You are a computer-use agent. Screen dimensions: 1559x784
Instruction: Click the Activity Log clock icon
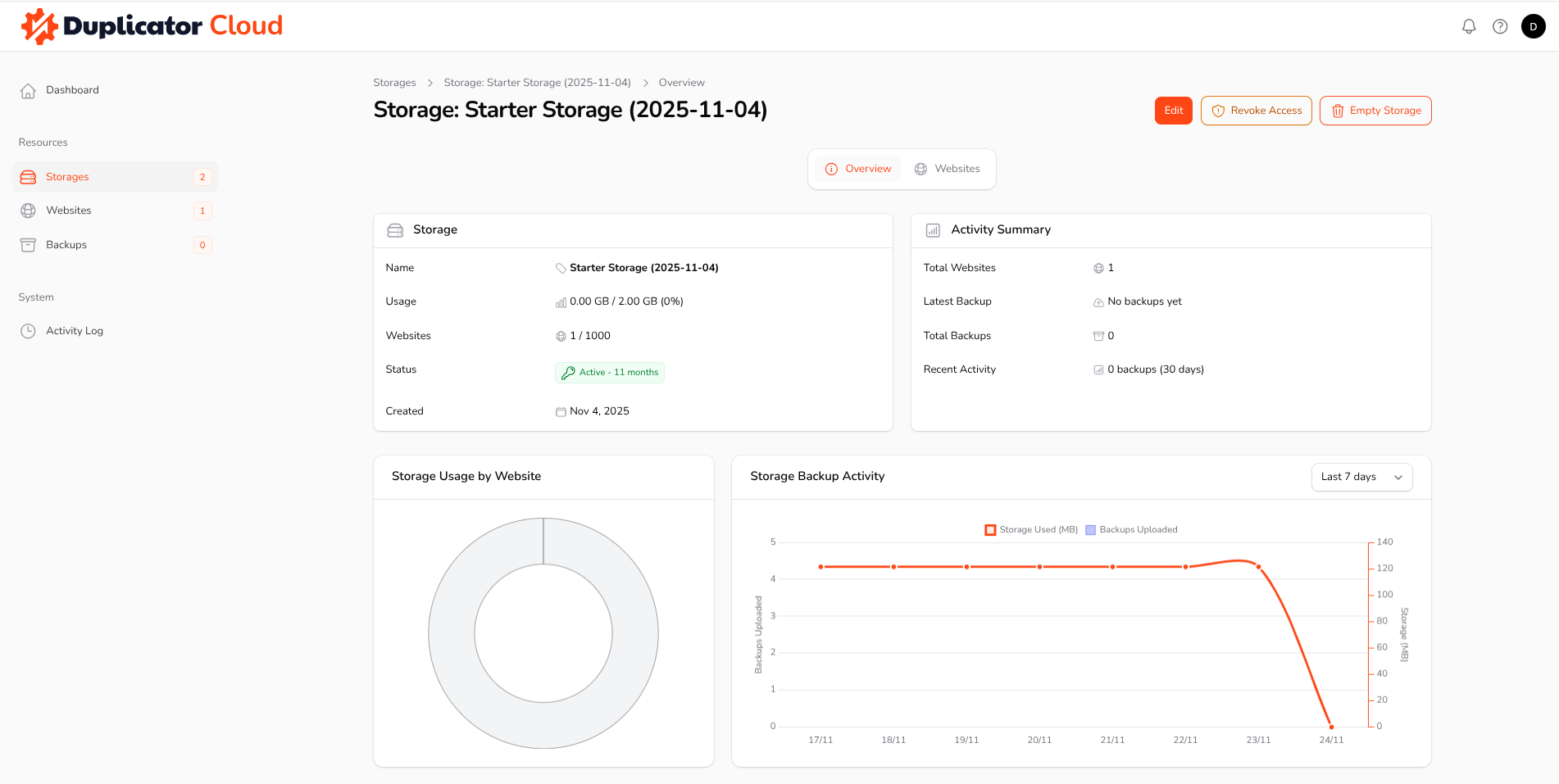[28, 331]
